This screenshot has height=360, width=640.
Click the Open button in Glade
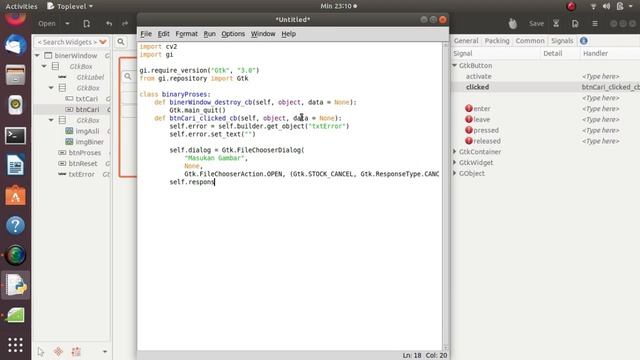[x=47, y=24]
